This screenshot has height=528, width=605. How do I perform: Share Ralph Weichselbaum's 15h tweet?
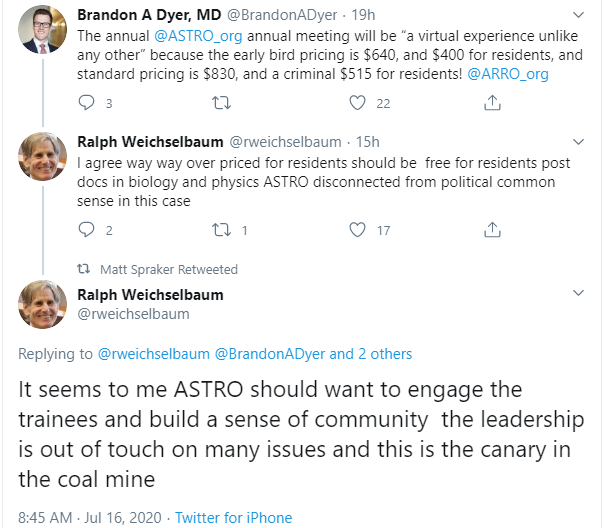click(492, 230)
